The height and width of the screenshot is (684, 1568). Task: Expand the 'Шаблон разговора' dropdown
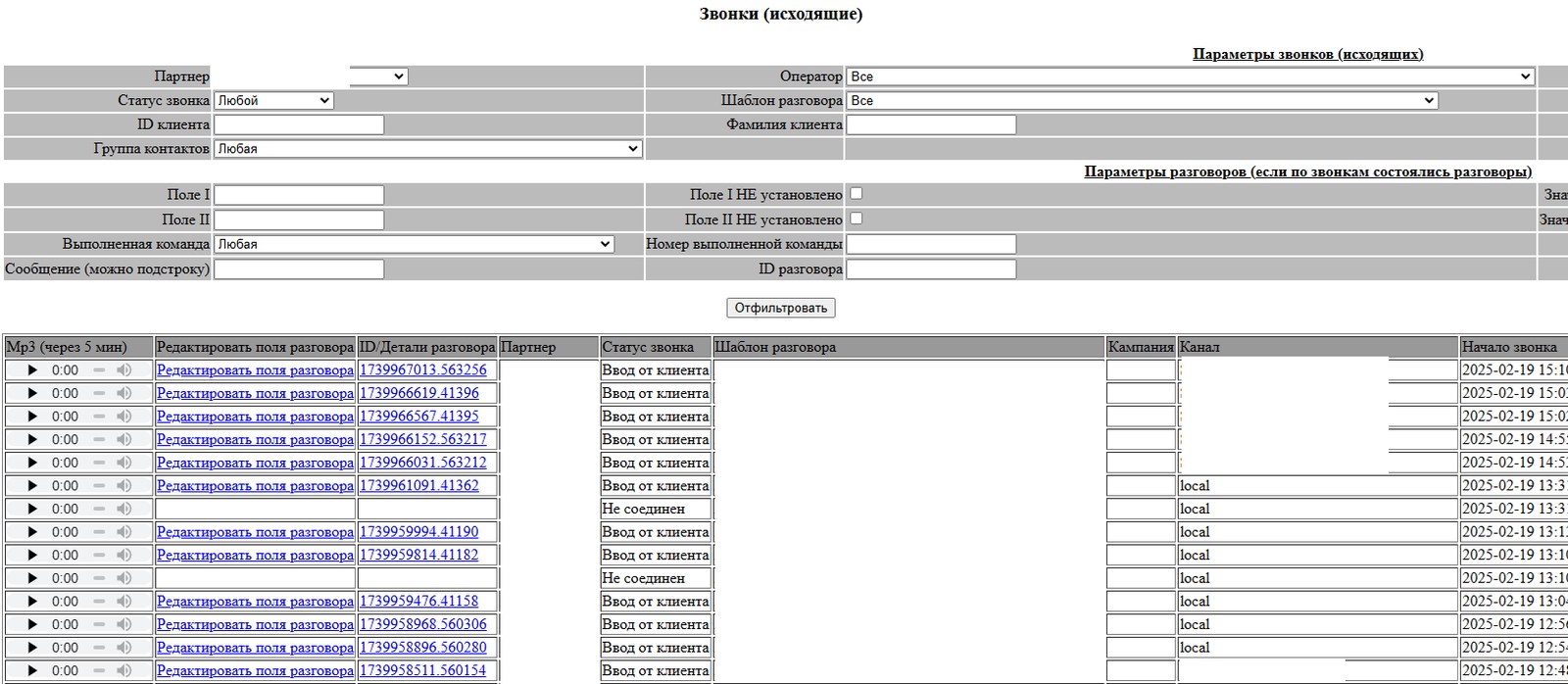(1143, 101)
